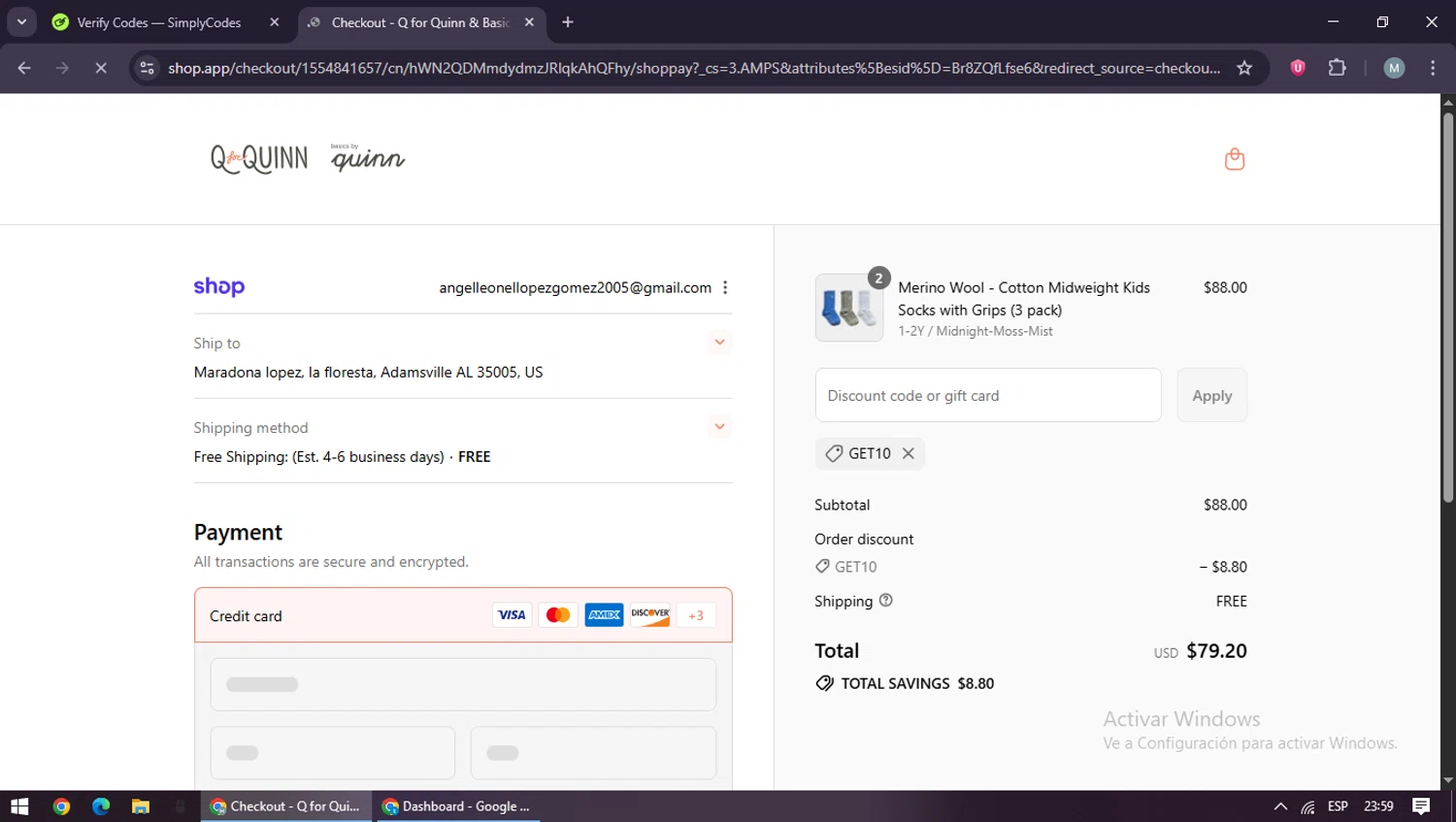The width and height of the screenshot is (1456, 822).
Task: Switch to Checkout - Q for Qui... taskbar window
Action: (286, 806)
